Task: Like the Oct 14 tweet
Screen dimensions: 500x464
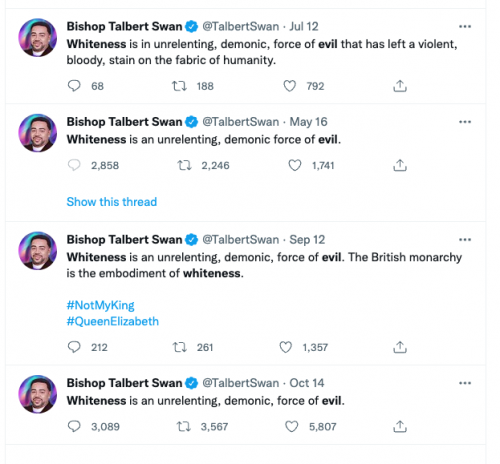Action: coord(292,426)
